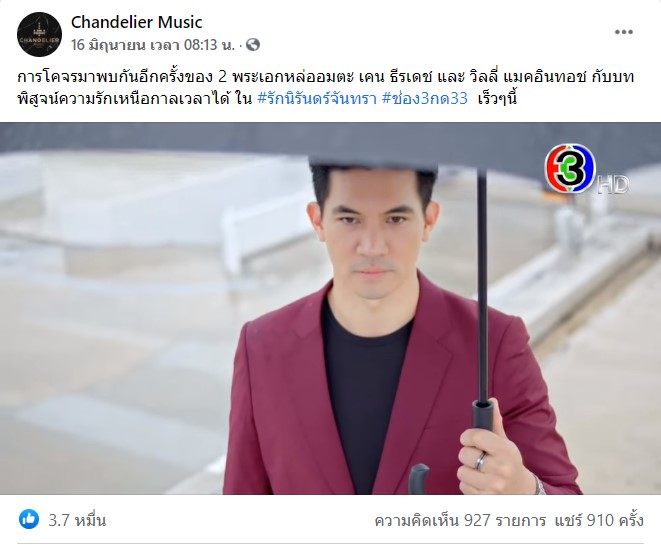View the 927 comments list
Image resolution: width=661 pixels, height=545 pixels.
pyautogui.click(x=460, y=520)
